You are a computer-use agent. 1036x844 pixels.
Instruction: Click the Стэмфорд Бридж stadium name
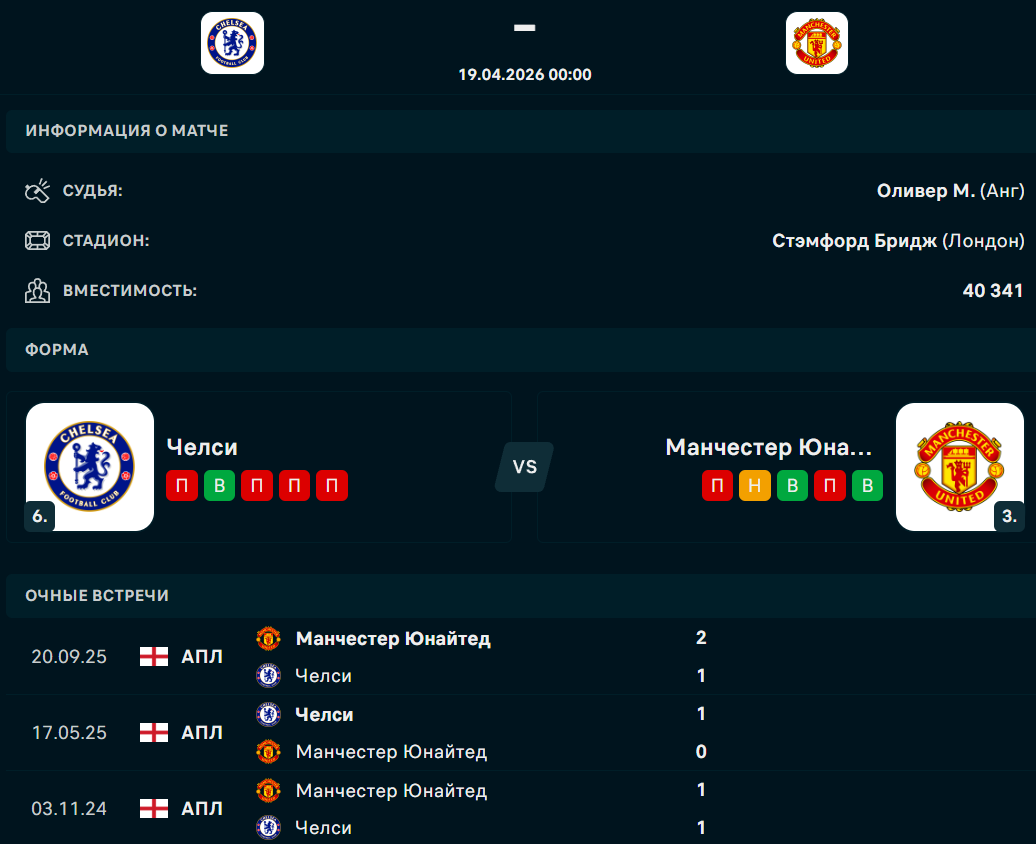click(x=854, y=241)
